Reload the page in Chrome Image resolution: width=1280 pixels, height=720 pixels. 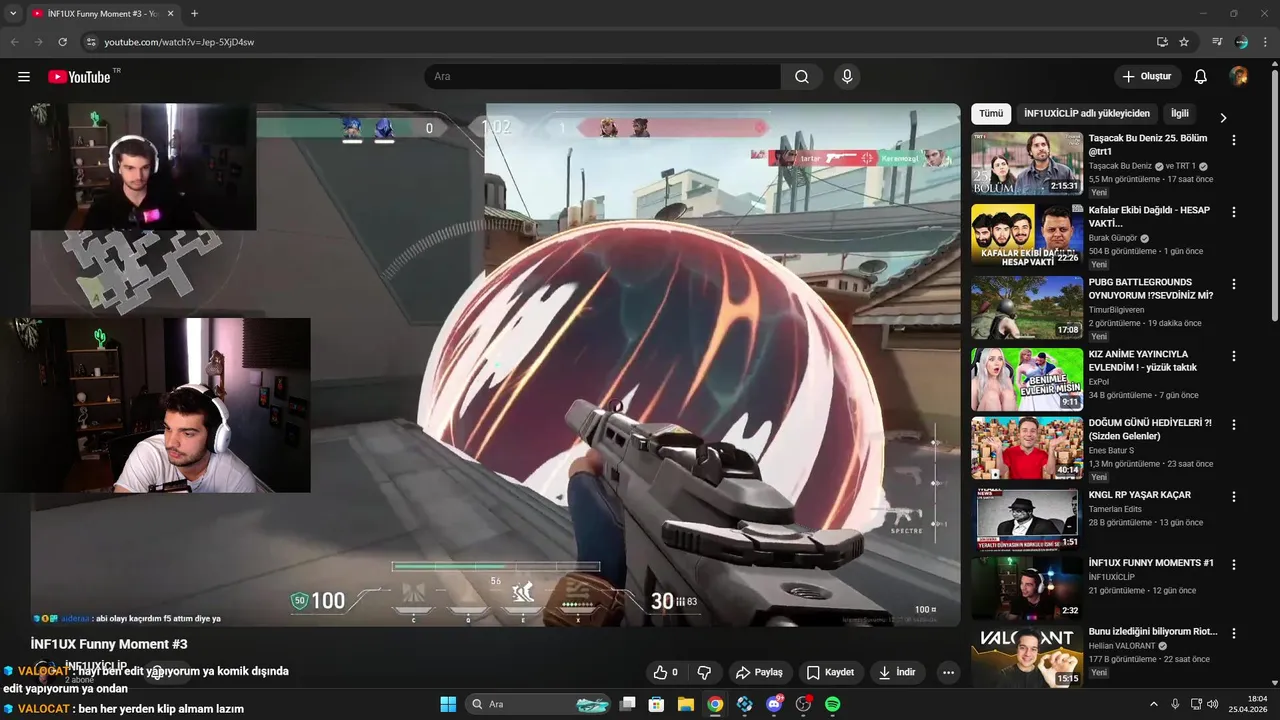point(62,42)
